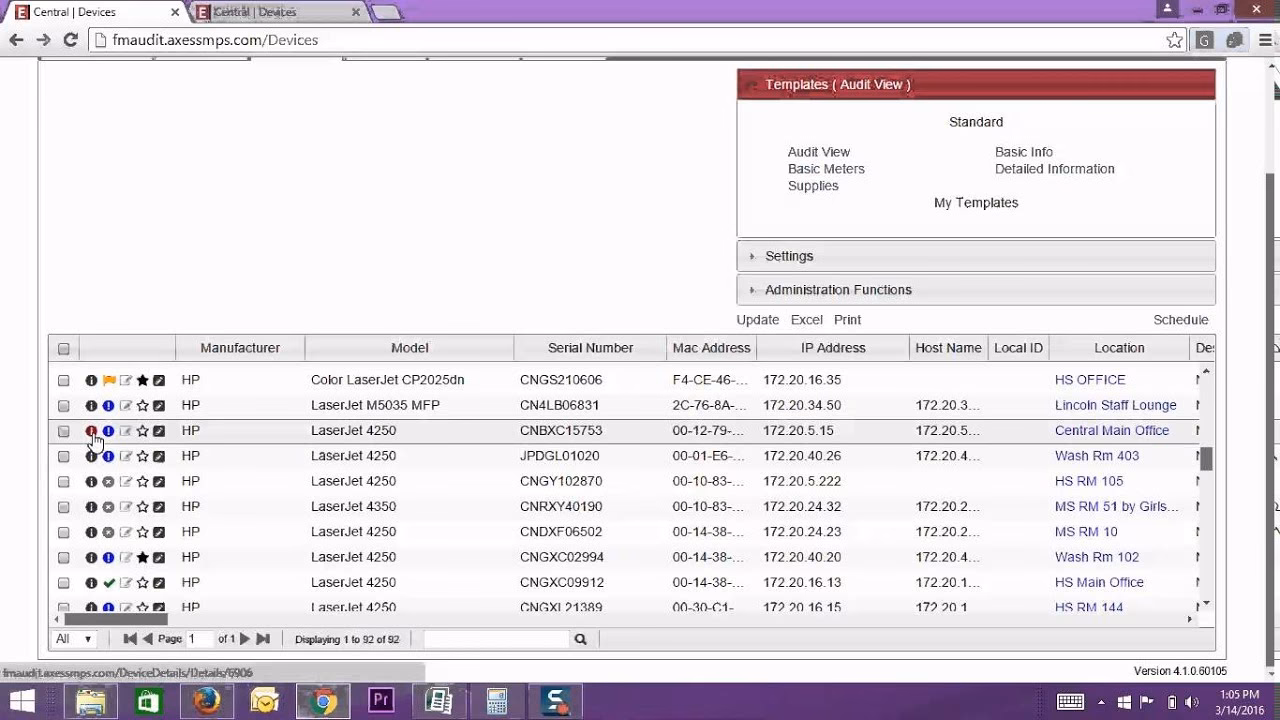
Task: Click the green checkmark status icon for CNGXC09912
Action: pos(109,583)
